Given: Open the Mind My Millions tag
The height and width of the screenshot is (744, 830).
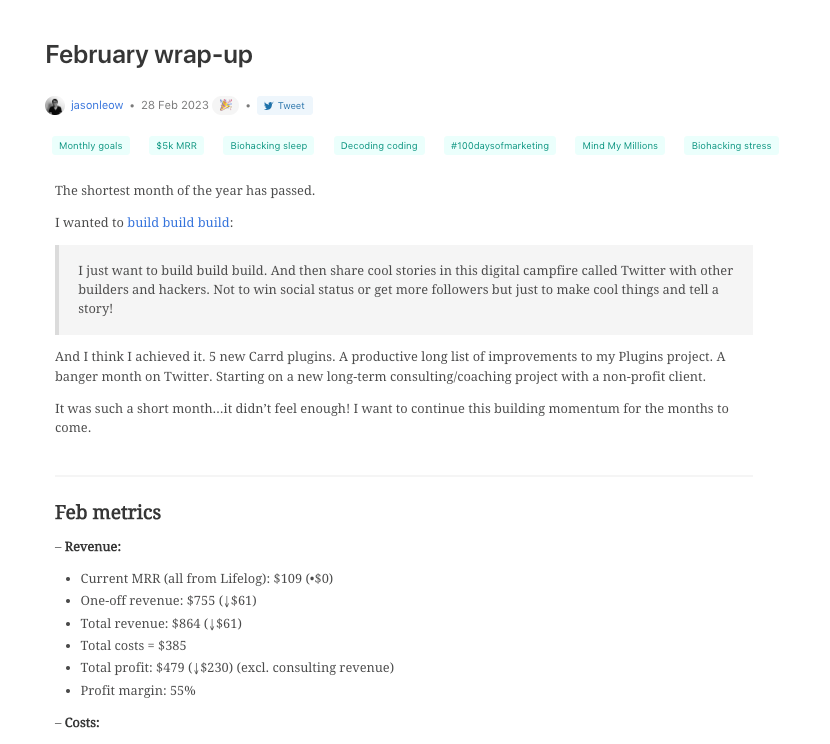Looking at the screenshot, I should [620, 146].
